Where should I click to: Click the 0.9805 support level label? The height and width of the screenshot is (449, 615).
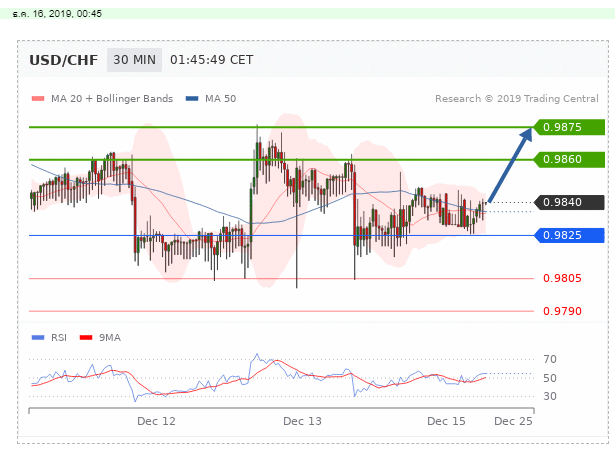tap(562, 278)
